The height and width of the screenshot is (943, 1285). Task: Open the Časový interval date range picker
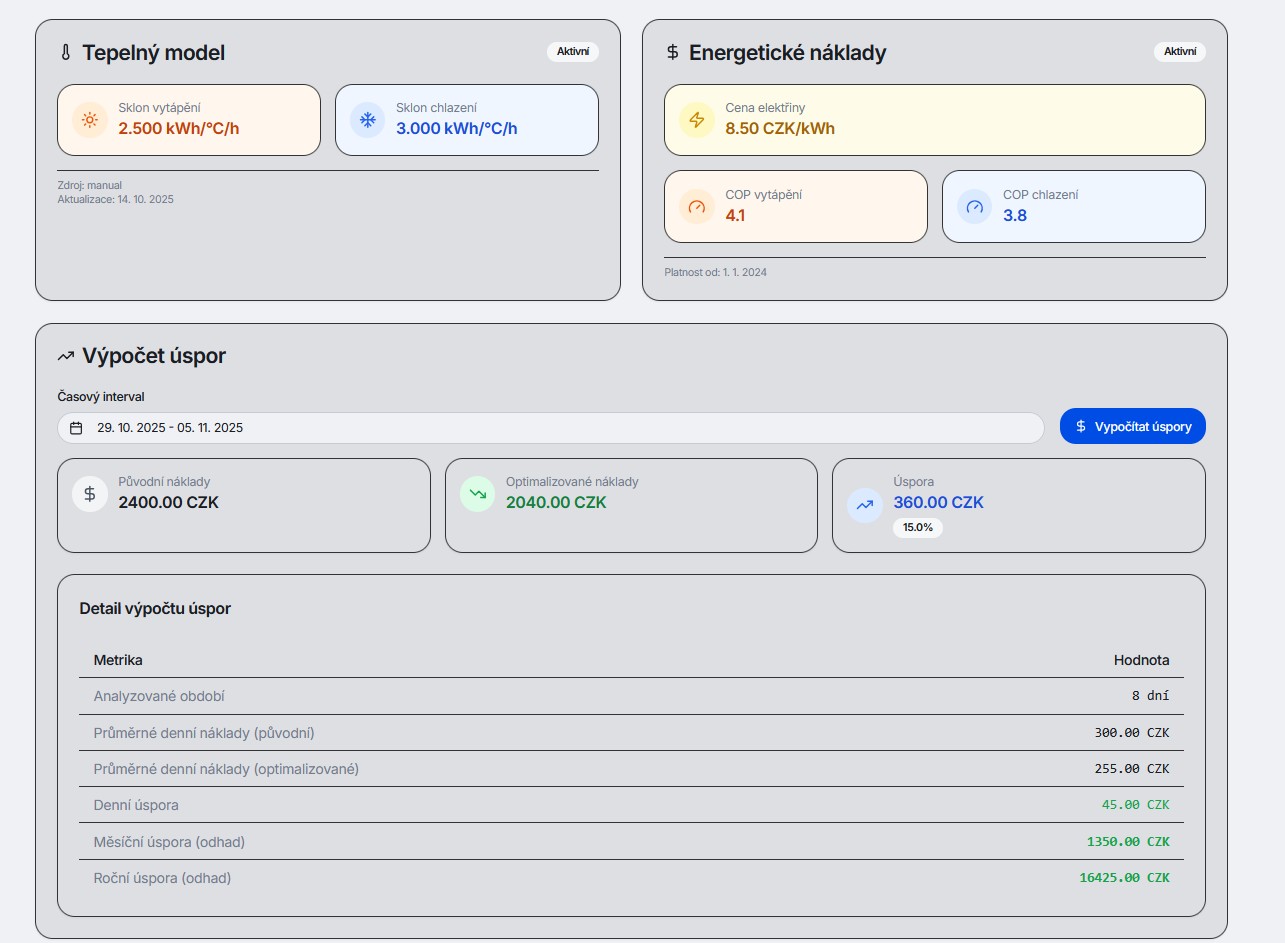coord(550,428)
